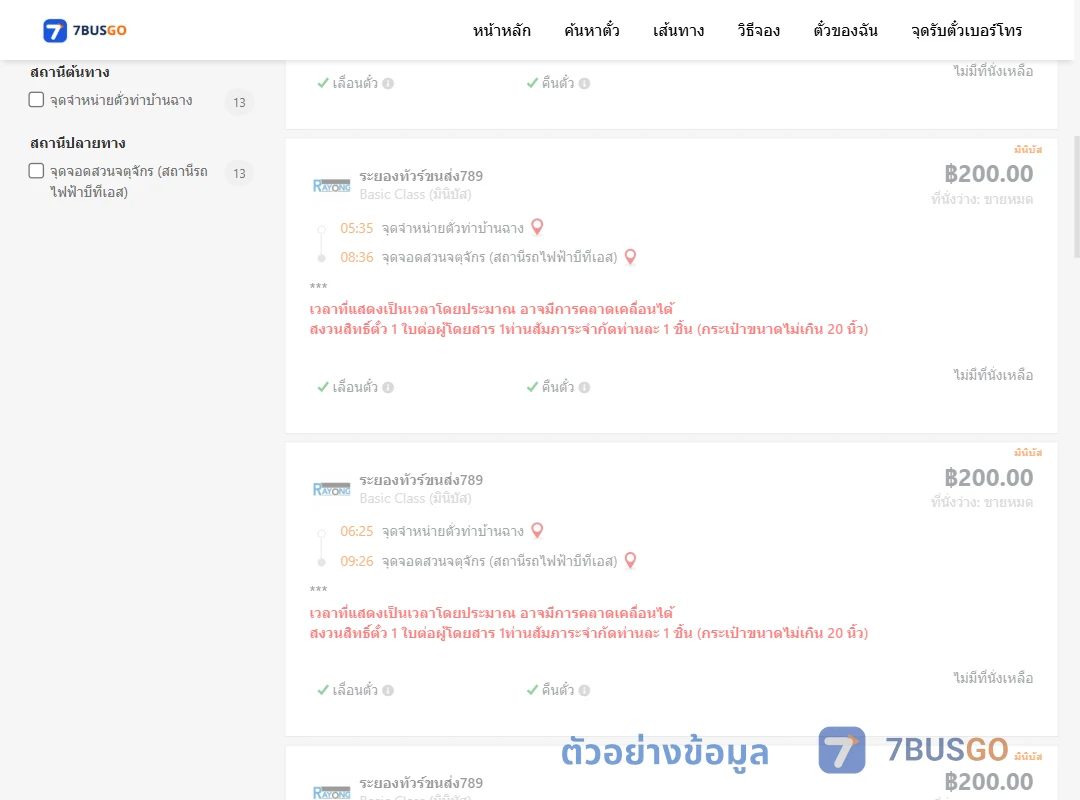The image size is (1080, 800).
Task: Tick the destination จุดจอดสวนจตุจักร checkbox
Action: [37, 170]
